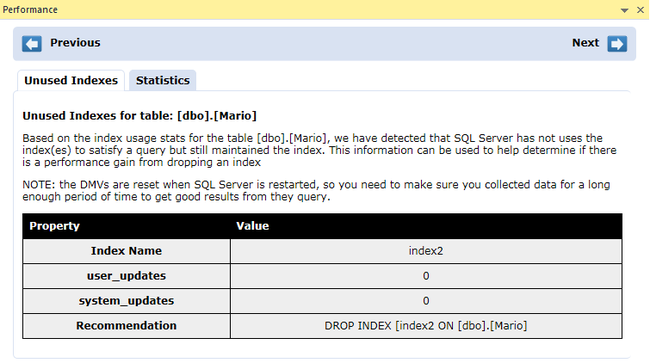The height and width of the screenshot is (363, 650).
Task: Click the 'Unused Indexes for table: [dbo].[Mario]' heading
Action: tap(139, 116)
